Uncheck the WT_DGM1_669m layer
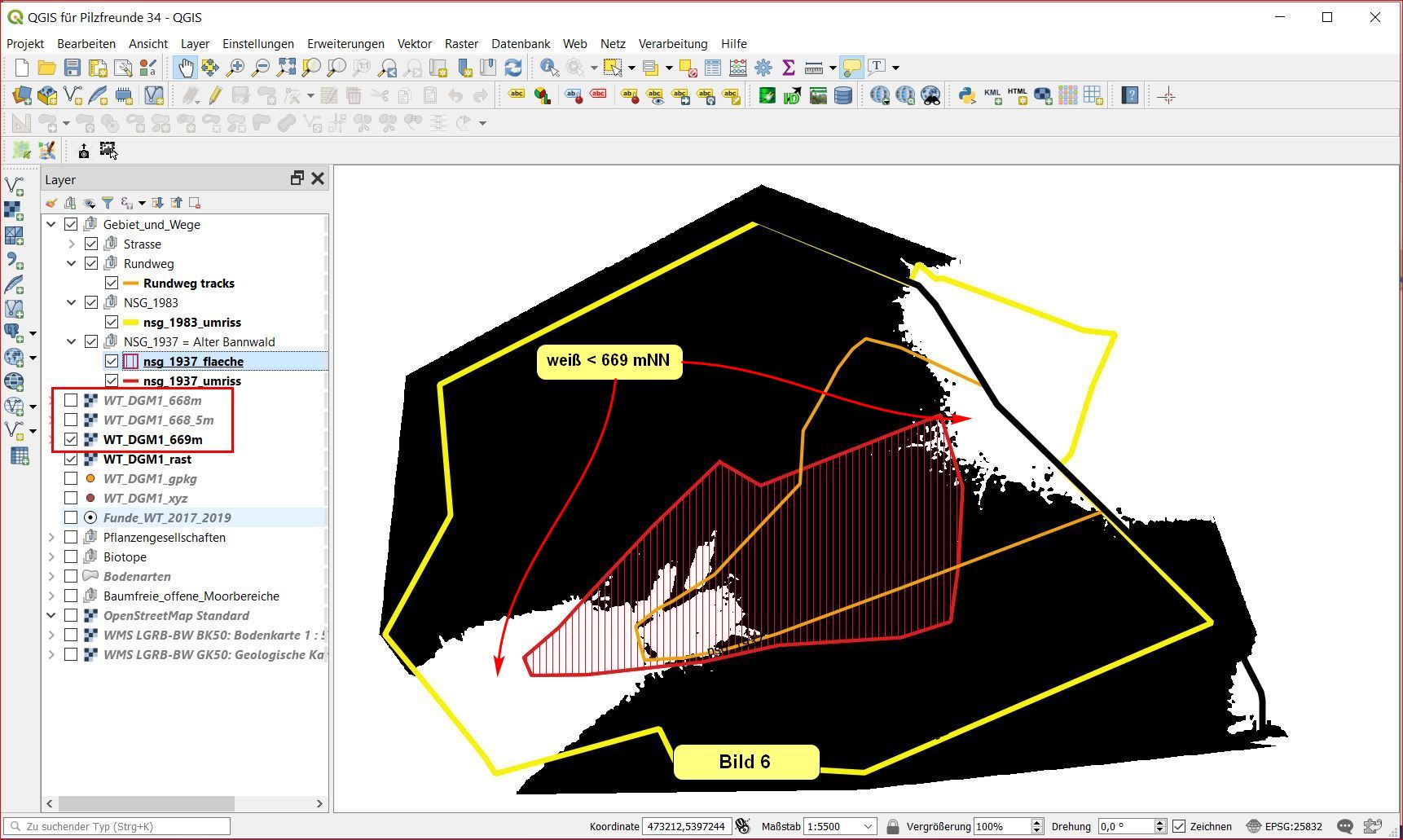Image resolution: width=1403 pixels, height=840 pixels. (x=71, y=439)
